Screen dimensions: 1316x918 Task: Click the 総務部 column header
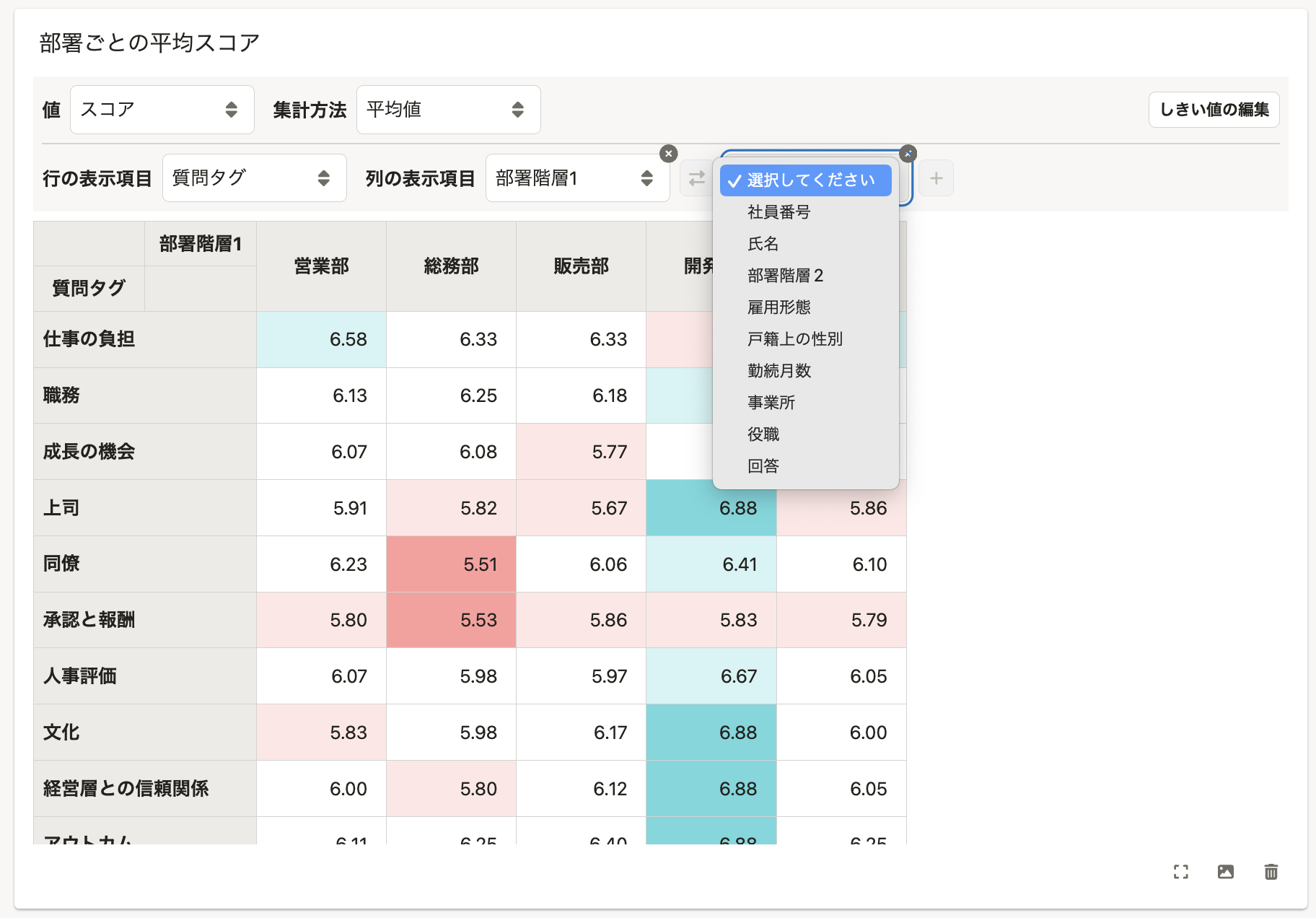452,266
